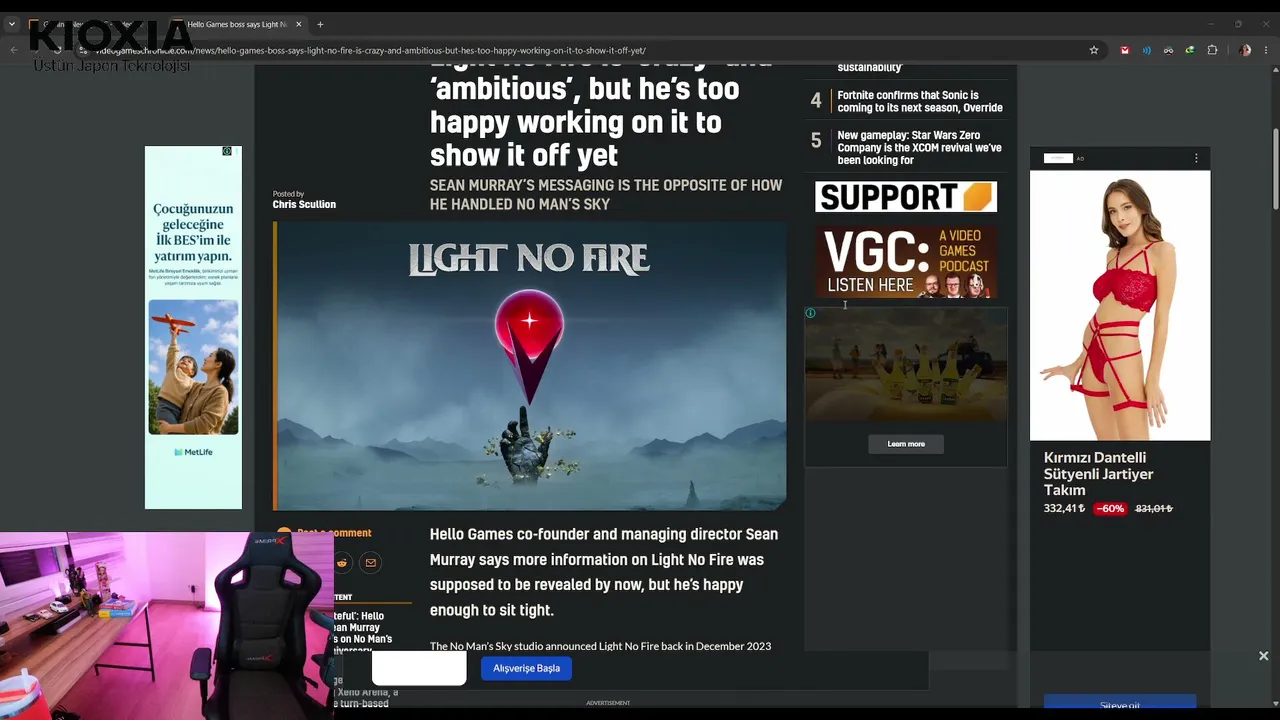
Task: Open the glasses-and-mustache extension icon
Action: pos(1168,50)
